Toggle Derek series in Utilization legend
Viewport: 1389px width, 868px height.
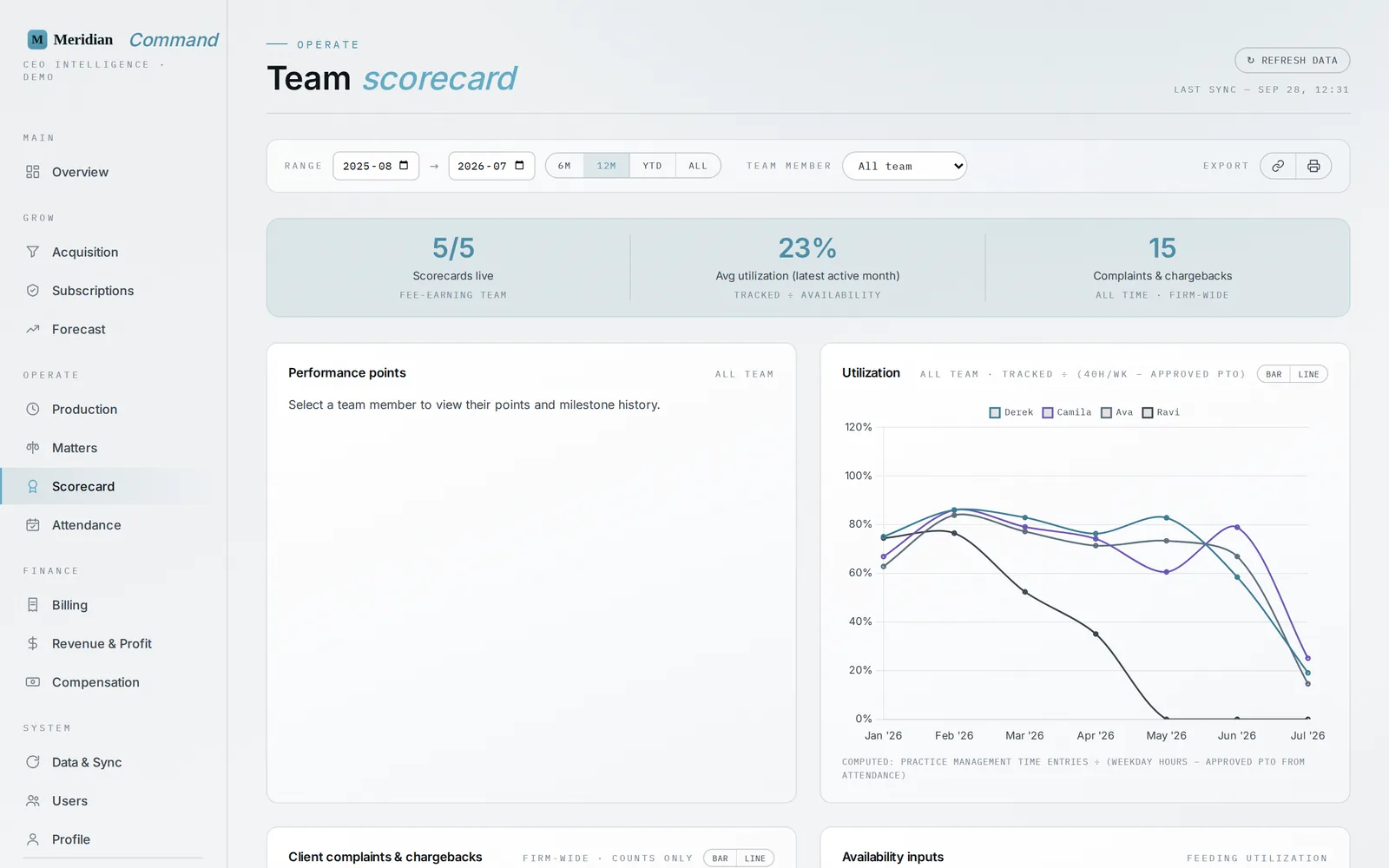click(1011, 412)
